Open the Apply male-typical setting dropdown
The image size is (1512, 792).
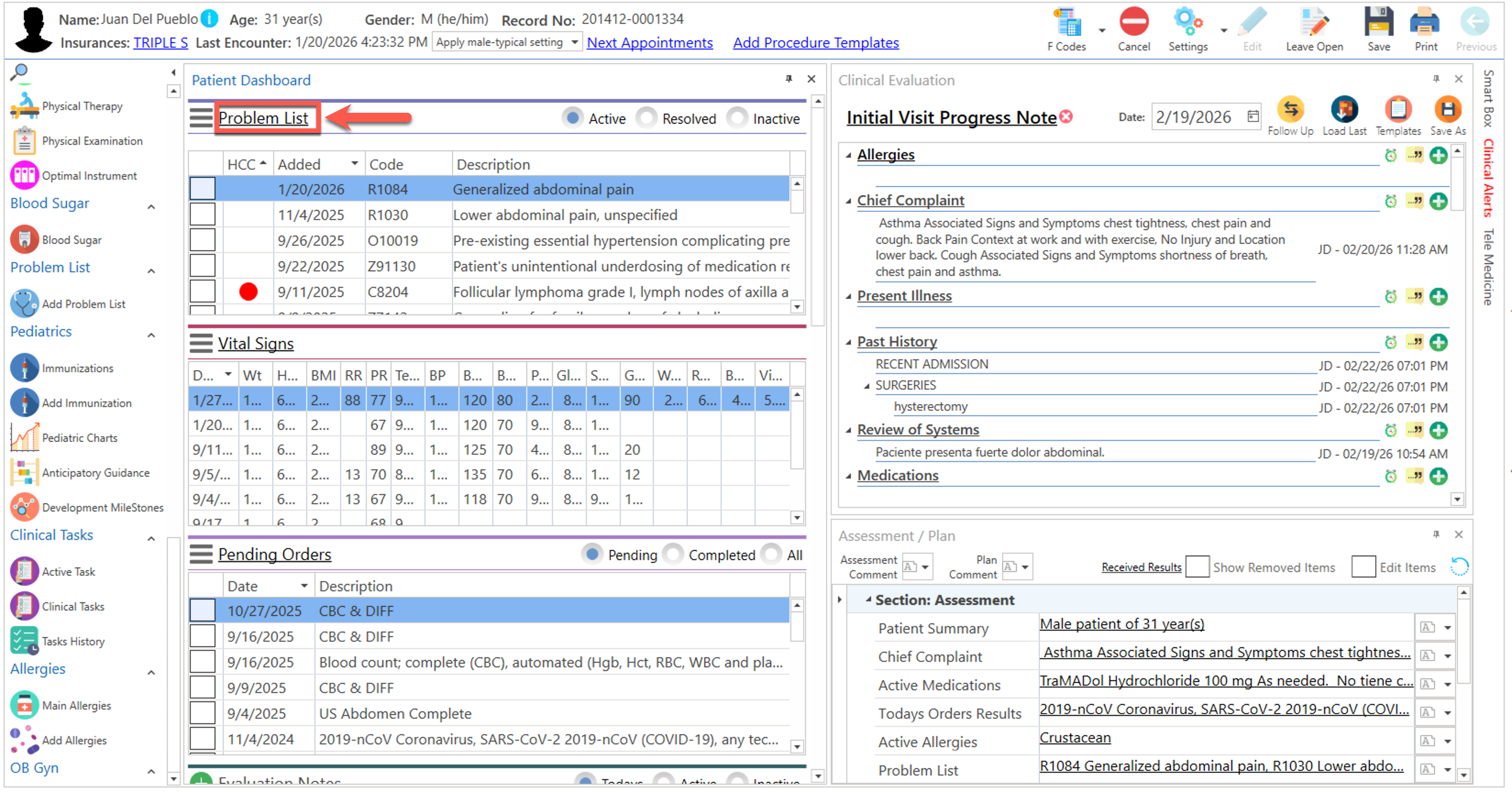[574, 42]
